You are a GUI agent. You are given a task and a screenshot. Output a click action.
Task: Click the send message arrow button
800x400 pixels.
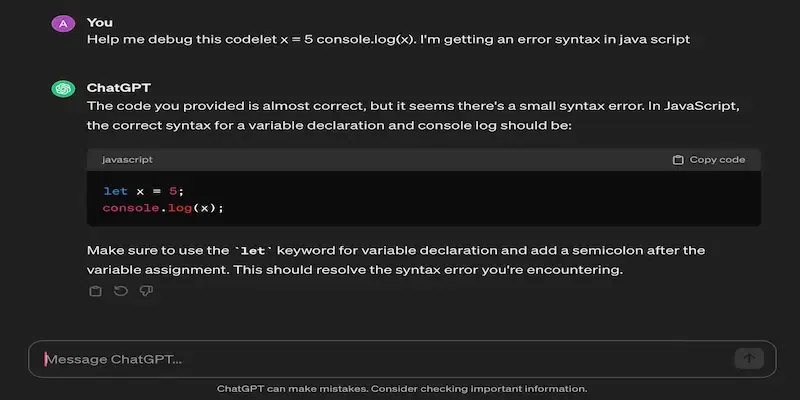[x=748, y=359]
